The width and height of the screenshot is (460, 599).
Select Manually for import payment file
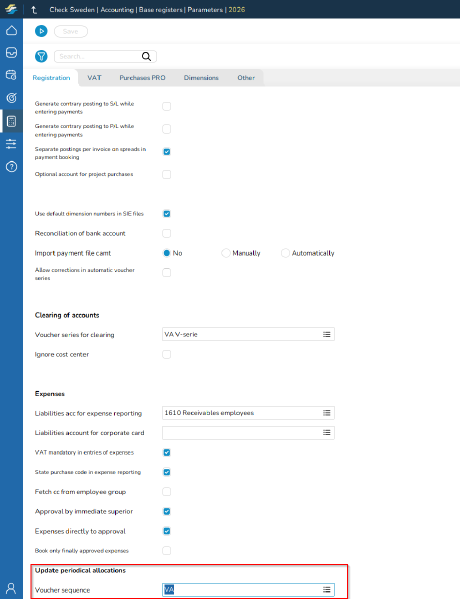[226, 253]
